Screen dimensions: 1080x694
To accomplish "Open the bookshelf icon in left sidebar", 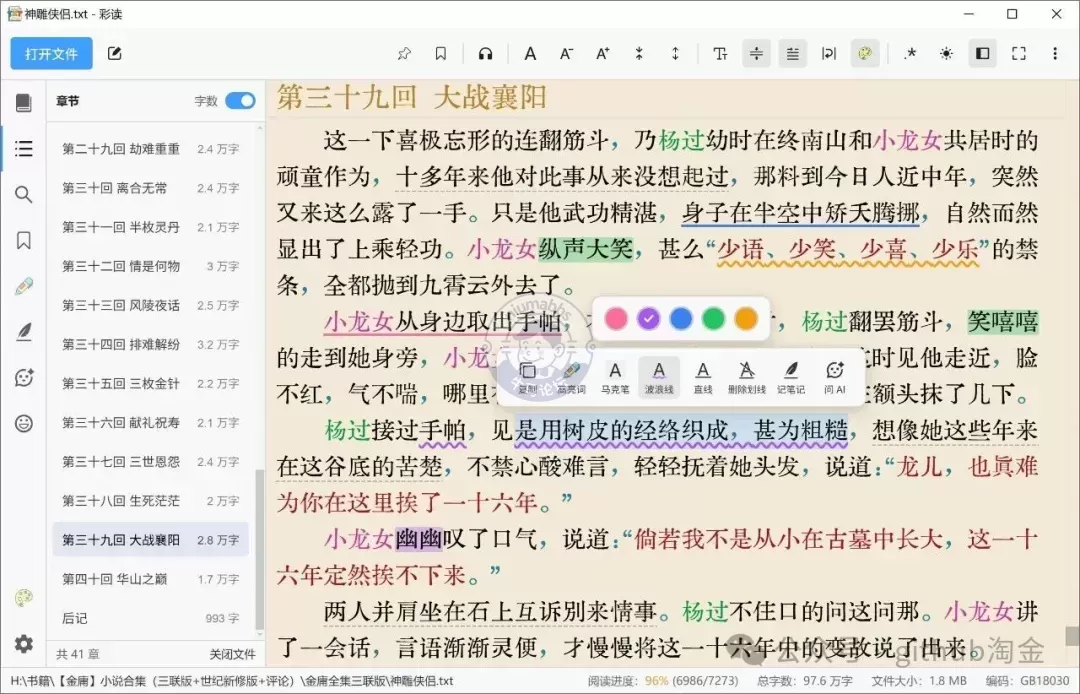I will coord(23,103).
